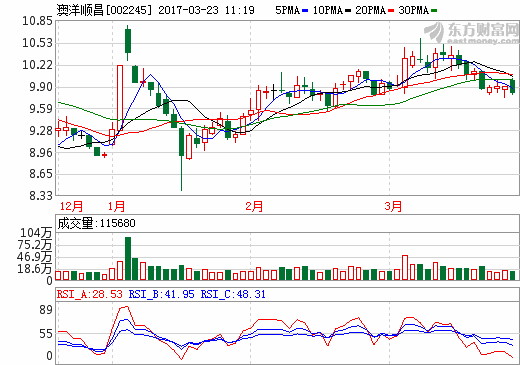Click the 10.85 price axis label

(37, 21)
